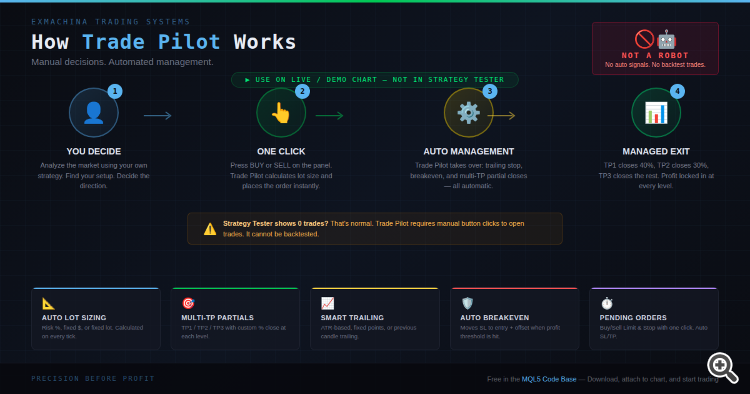
Task: Click No auto signals. No backtest trades. text
Action: (x=655, y=65)
